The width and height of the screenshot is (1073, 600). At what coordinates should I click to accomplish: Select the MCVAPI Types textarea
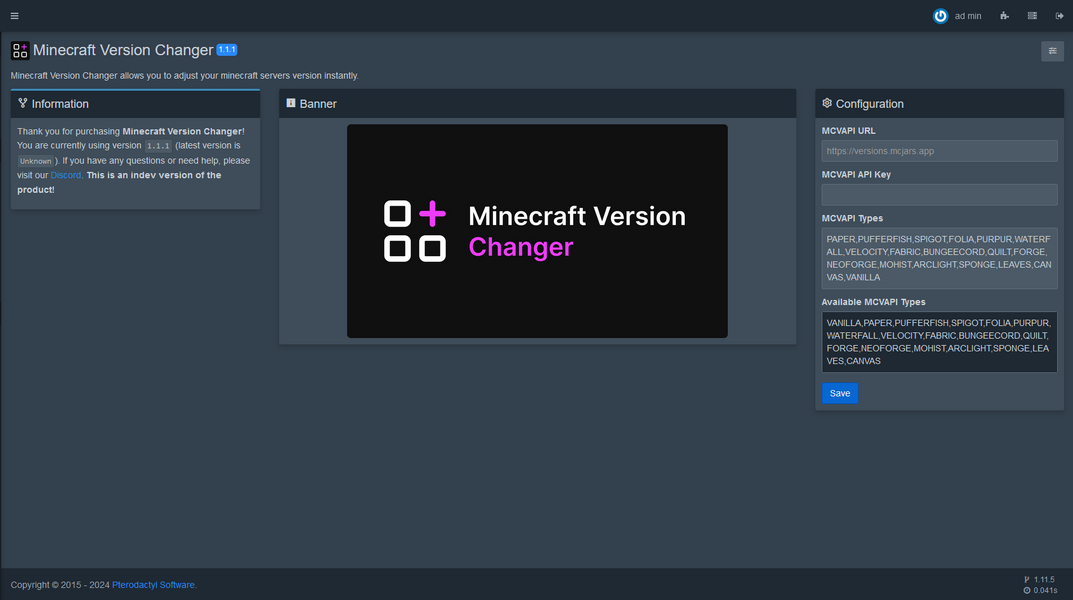(x=938, y=257)
